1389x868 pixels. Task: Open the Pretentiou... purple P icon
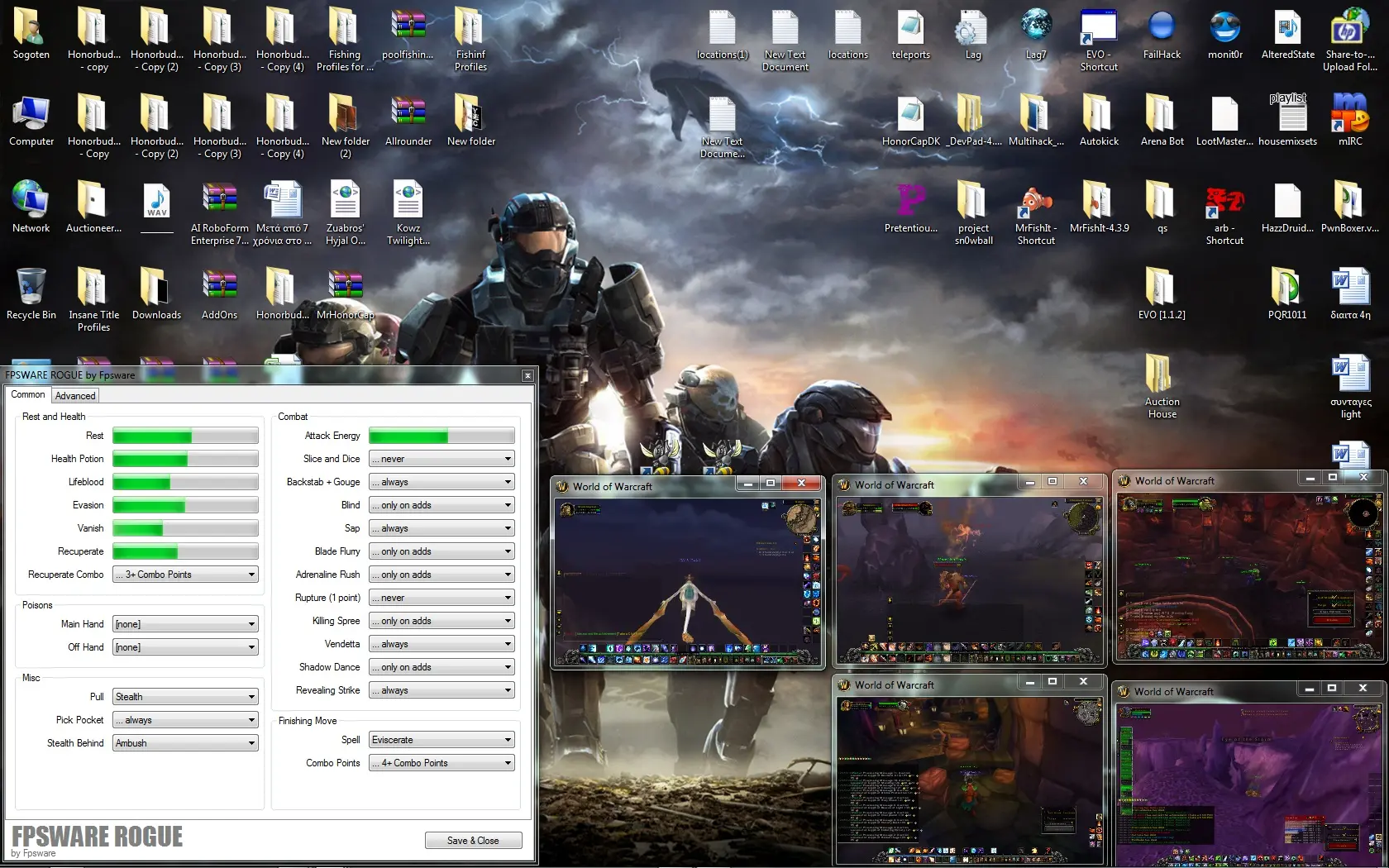(x=910, y=207)
